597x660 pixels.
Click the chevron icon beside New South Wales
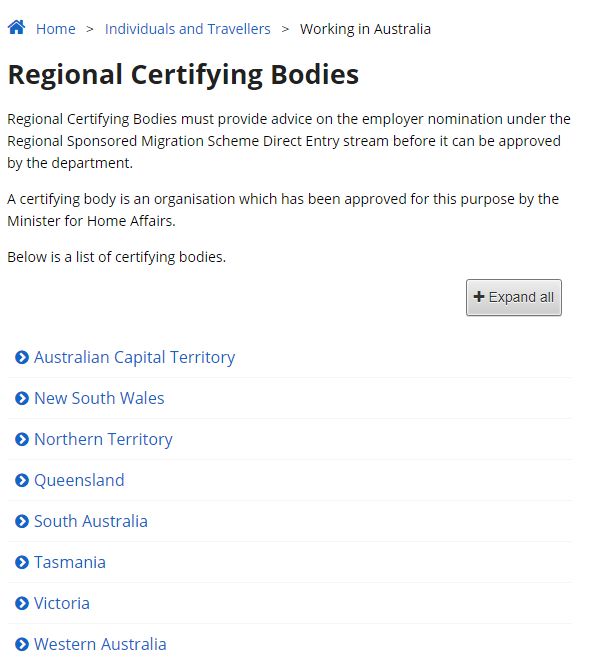pyautogui.click(x=22, y=398)
